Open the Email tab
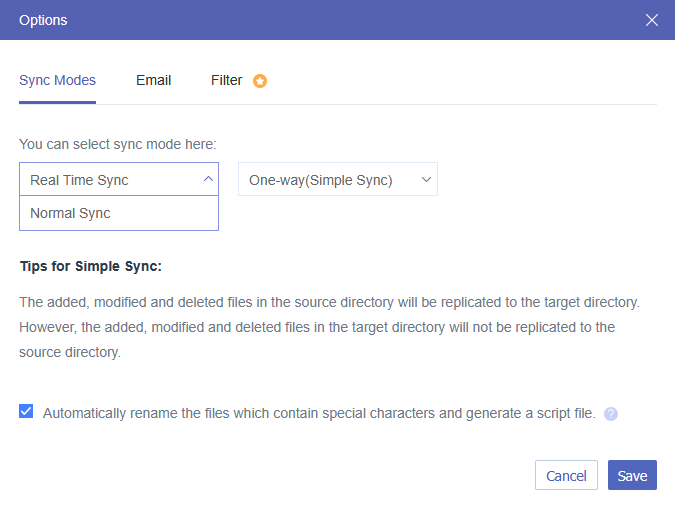The height and width of the screenshot is (507, 675). [x=154, y=80]
